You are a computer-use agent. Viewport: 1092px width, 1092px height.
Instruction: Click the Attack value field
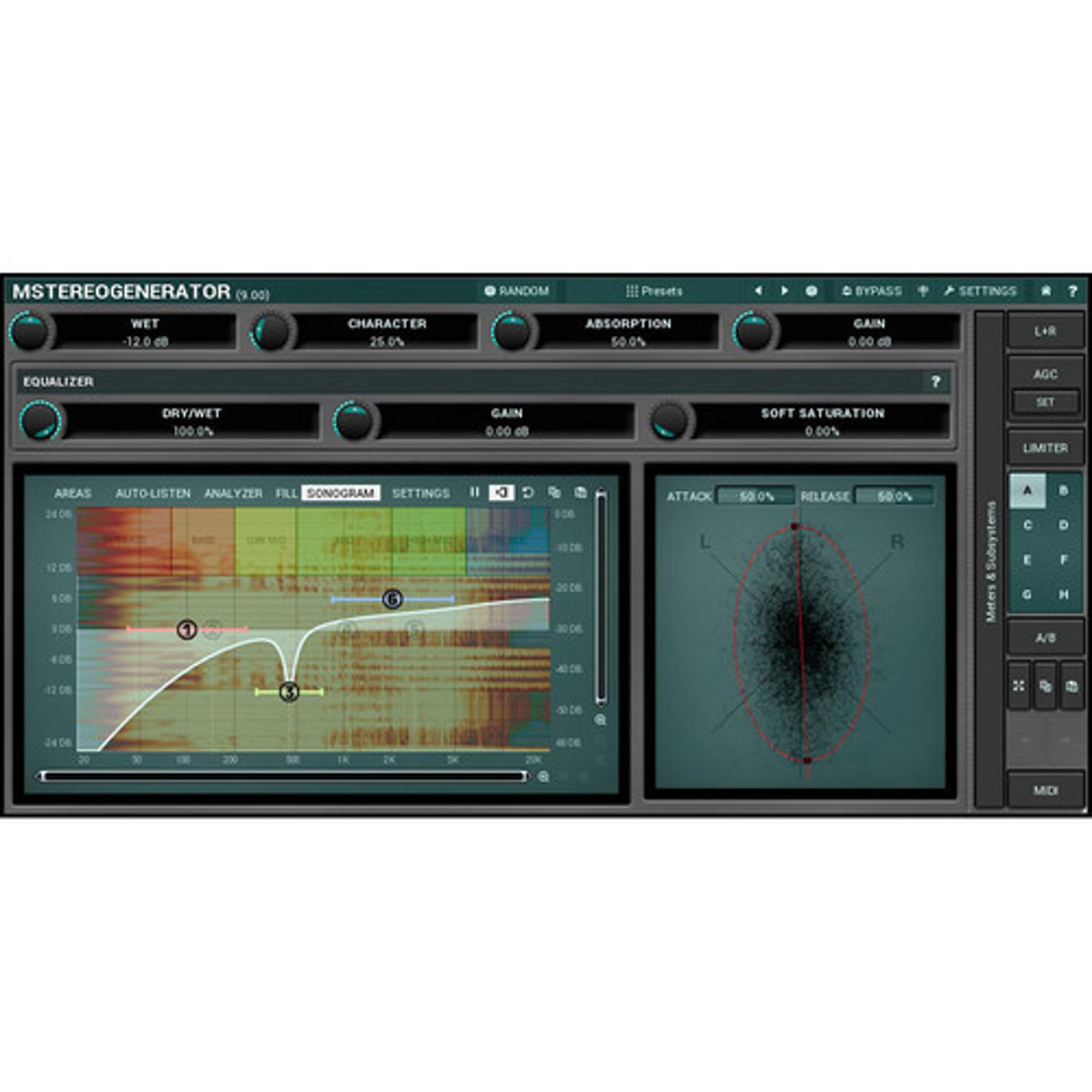click(x=755, y=496)
